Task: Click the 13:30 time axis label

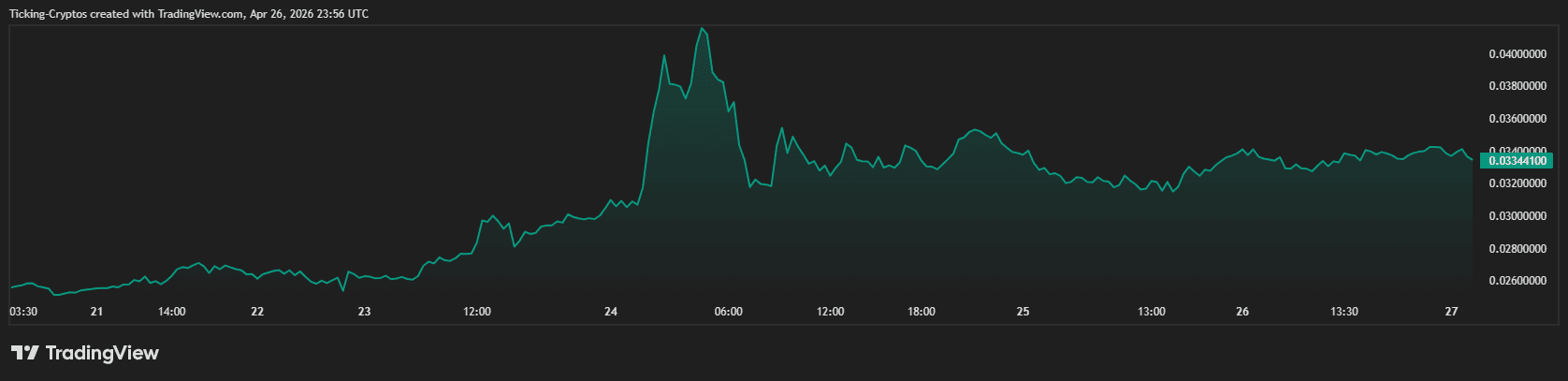Action: pyautogui.click(x=1344, y=312)
